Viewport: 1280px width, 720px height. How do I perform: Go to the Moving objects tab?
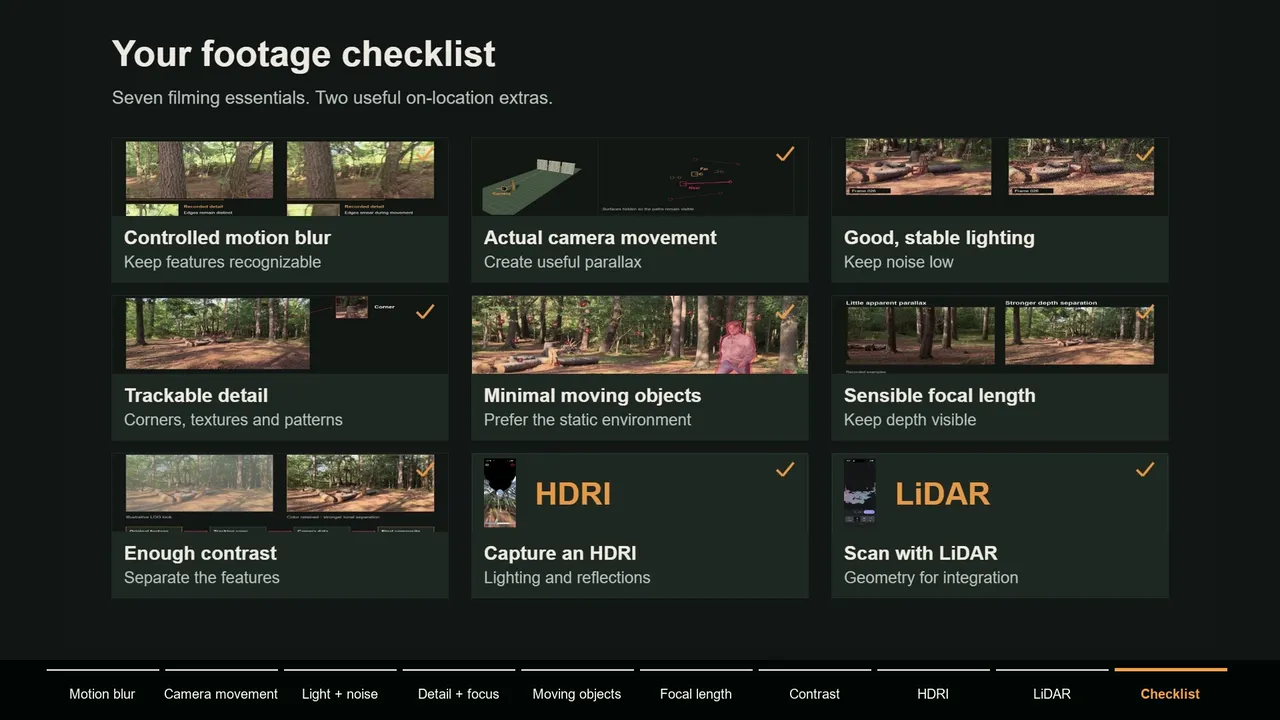pos(577,693)
